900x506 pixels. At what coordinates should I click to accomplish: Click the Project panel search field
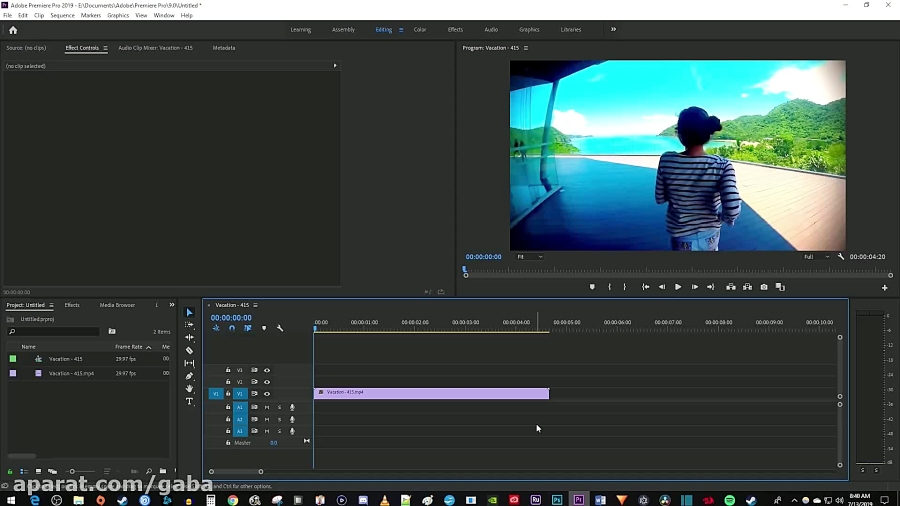[x=55, y=332]
